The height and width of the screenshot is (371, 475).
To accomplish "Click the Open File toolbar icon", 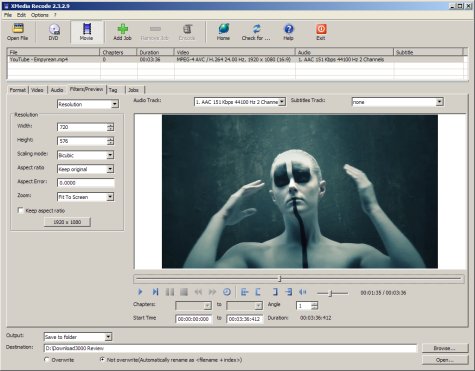I will (18, 32).
